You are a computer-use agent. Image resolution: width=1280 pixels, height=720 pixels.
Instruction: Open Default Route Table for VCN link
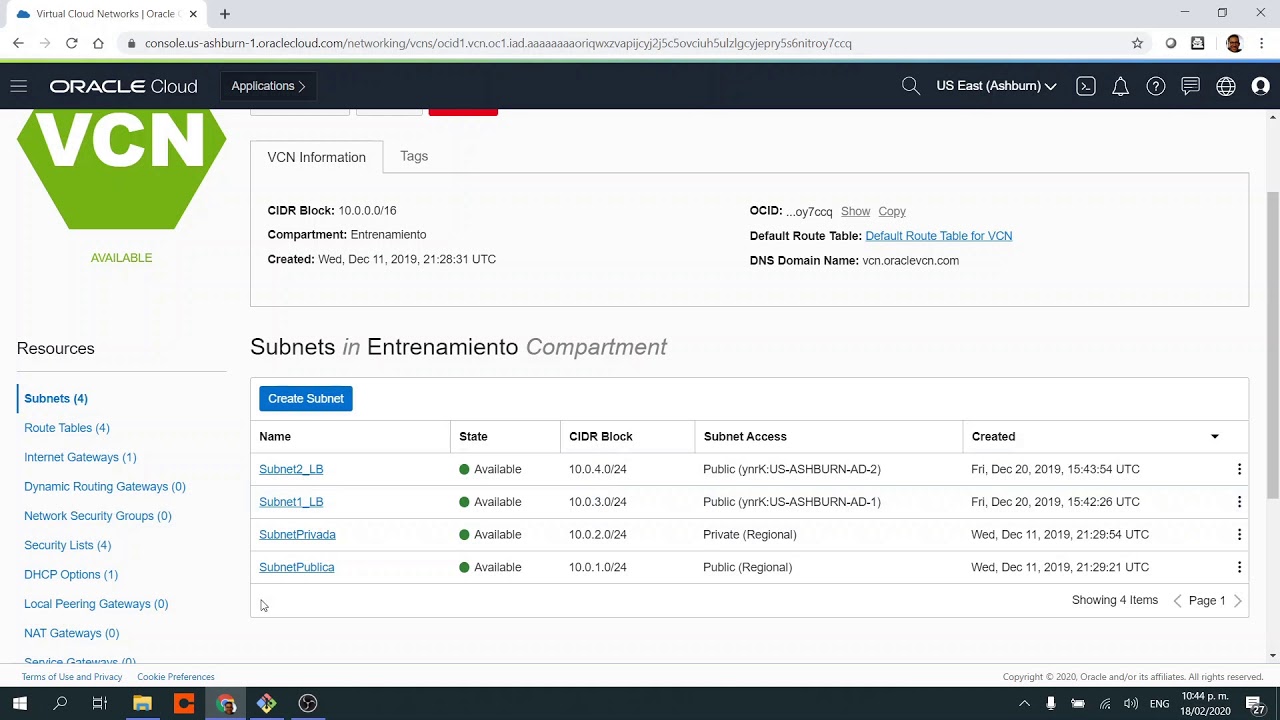click(938, 236)
